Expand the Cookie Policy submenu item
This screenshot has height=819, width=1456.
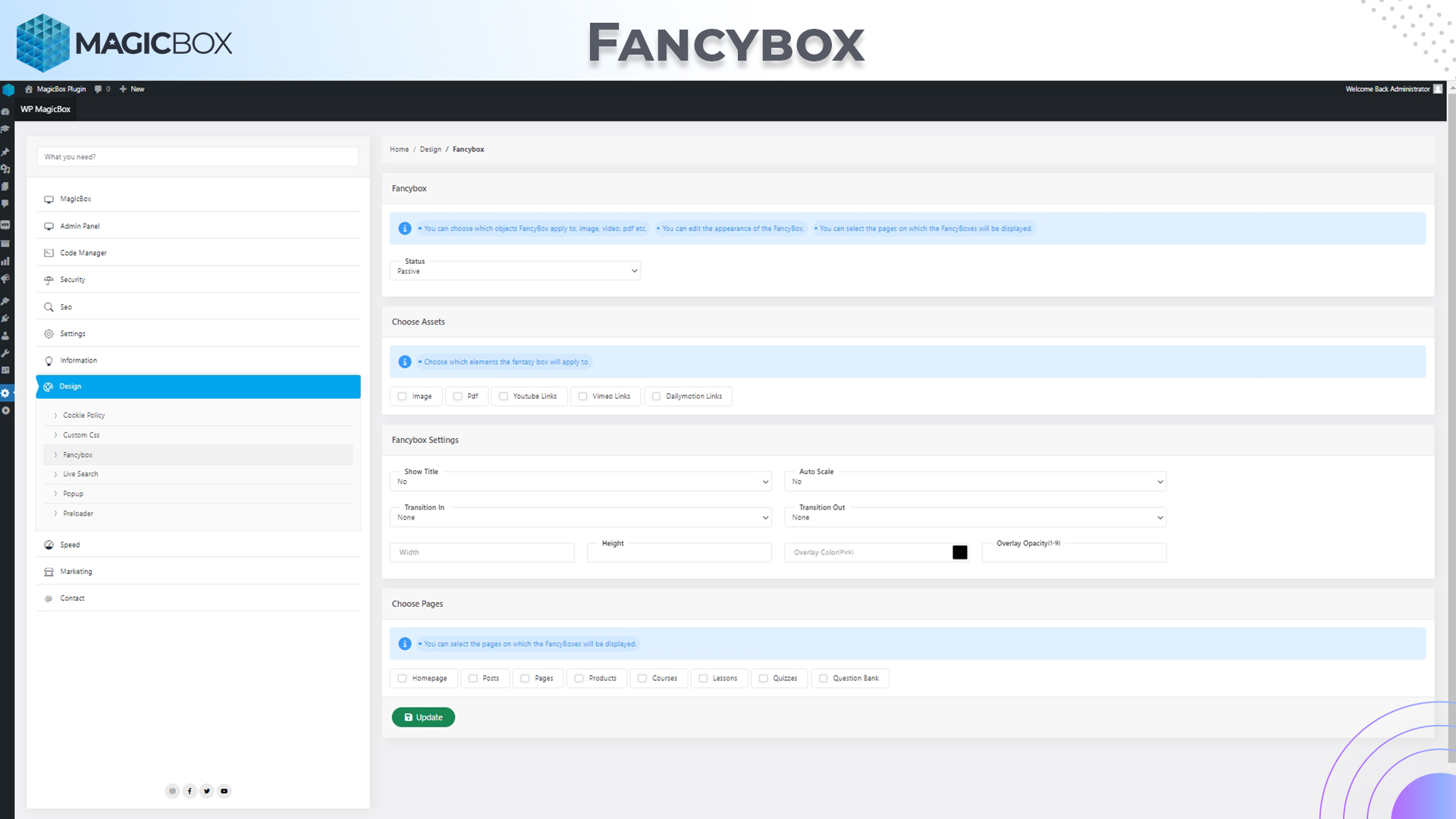tap(199, 416)
